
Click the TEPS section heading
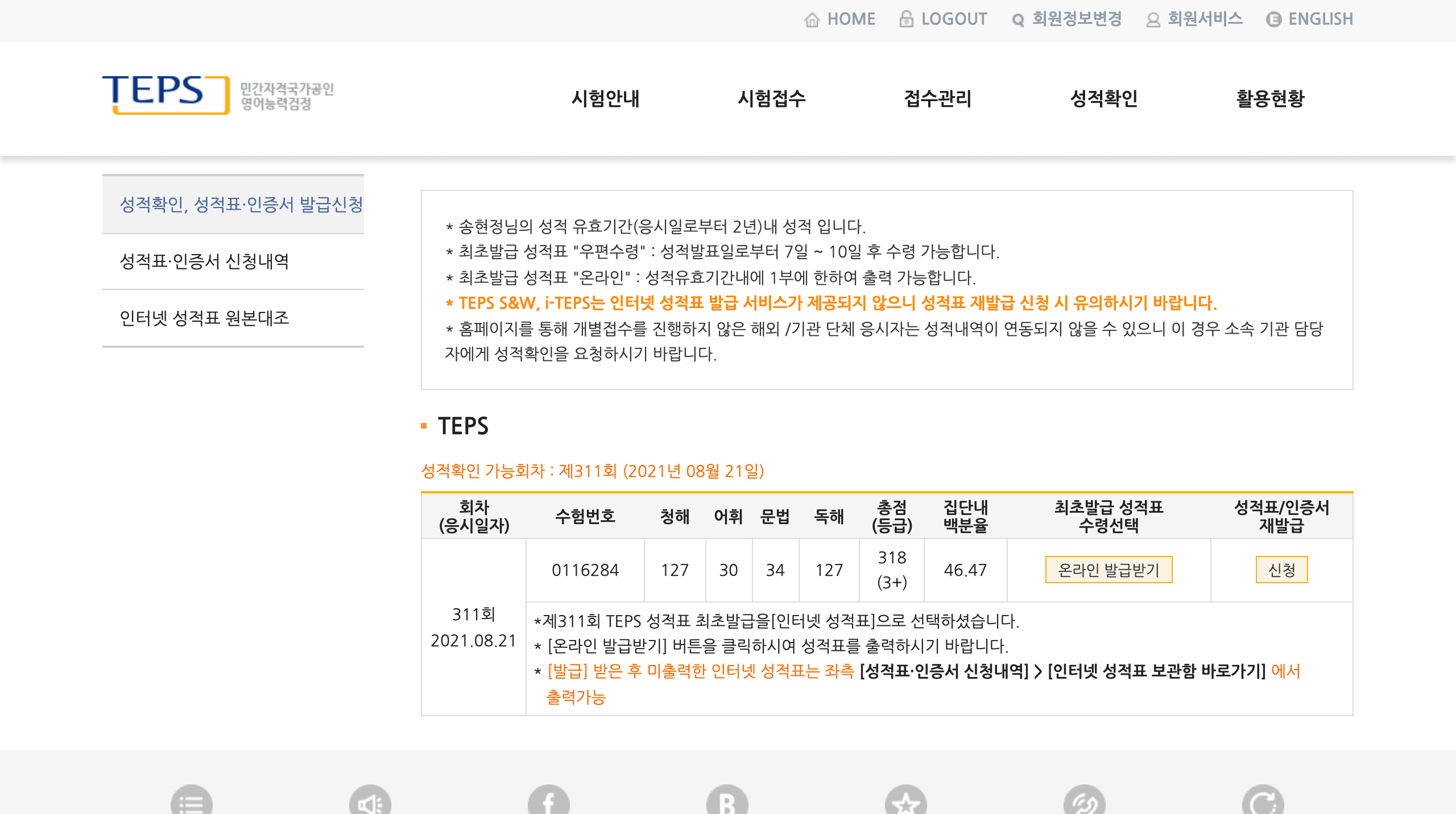(x=463, y=426)
